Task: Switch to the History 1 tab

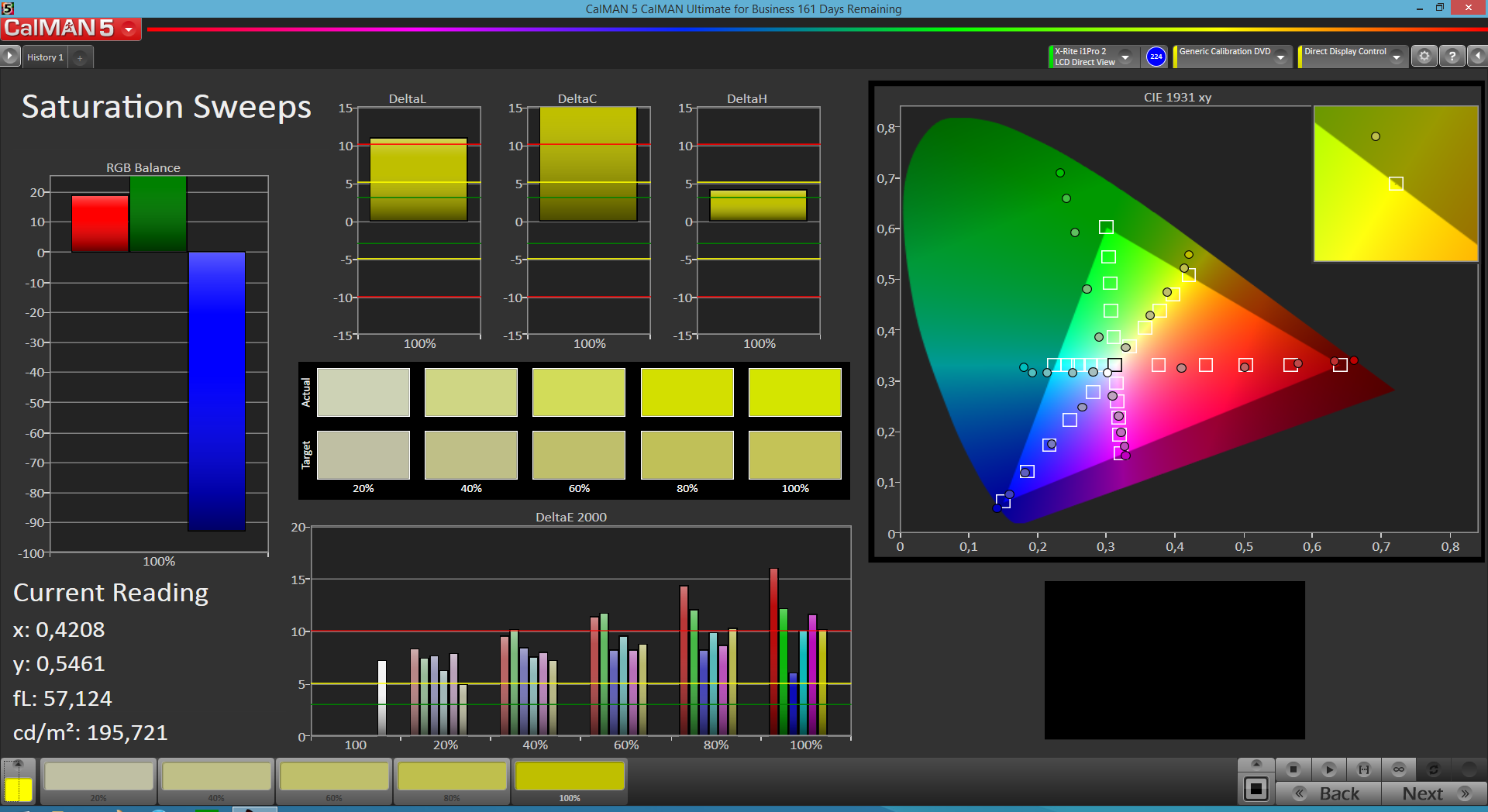Action: 45,57
